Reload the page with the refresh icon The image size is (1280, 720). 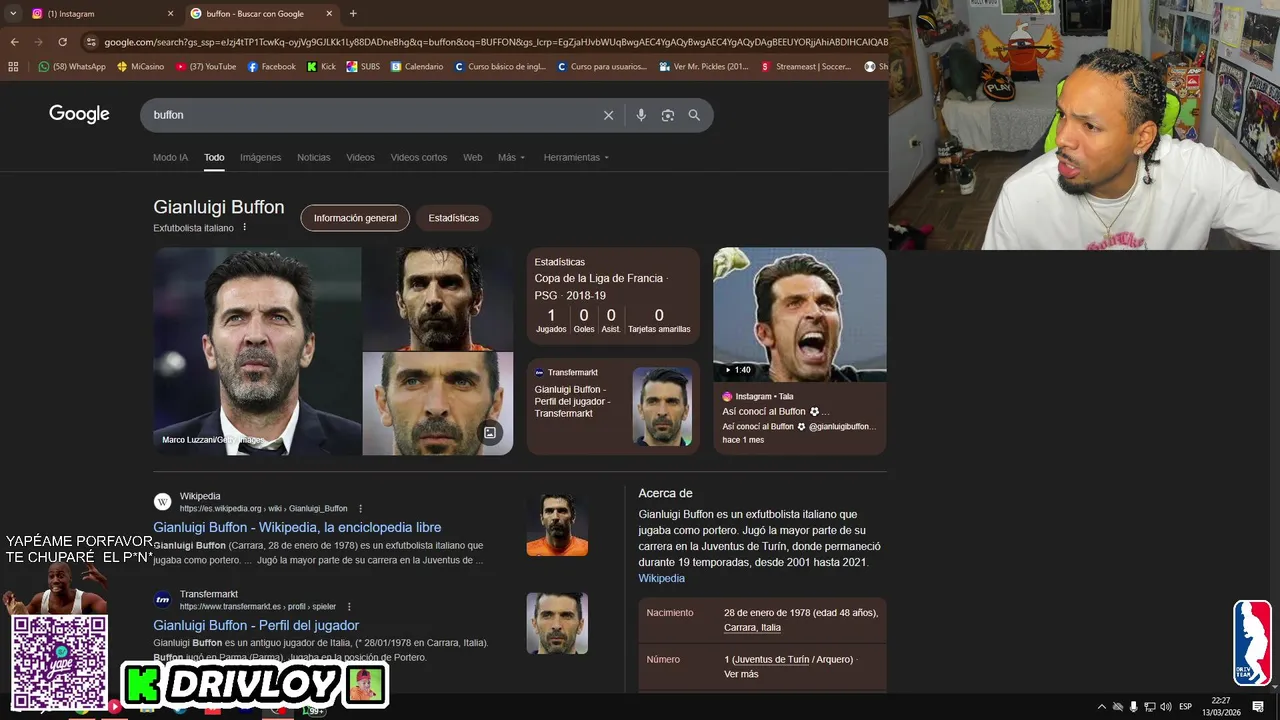[x=62, y=42]
